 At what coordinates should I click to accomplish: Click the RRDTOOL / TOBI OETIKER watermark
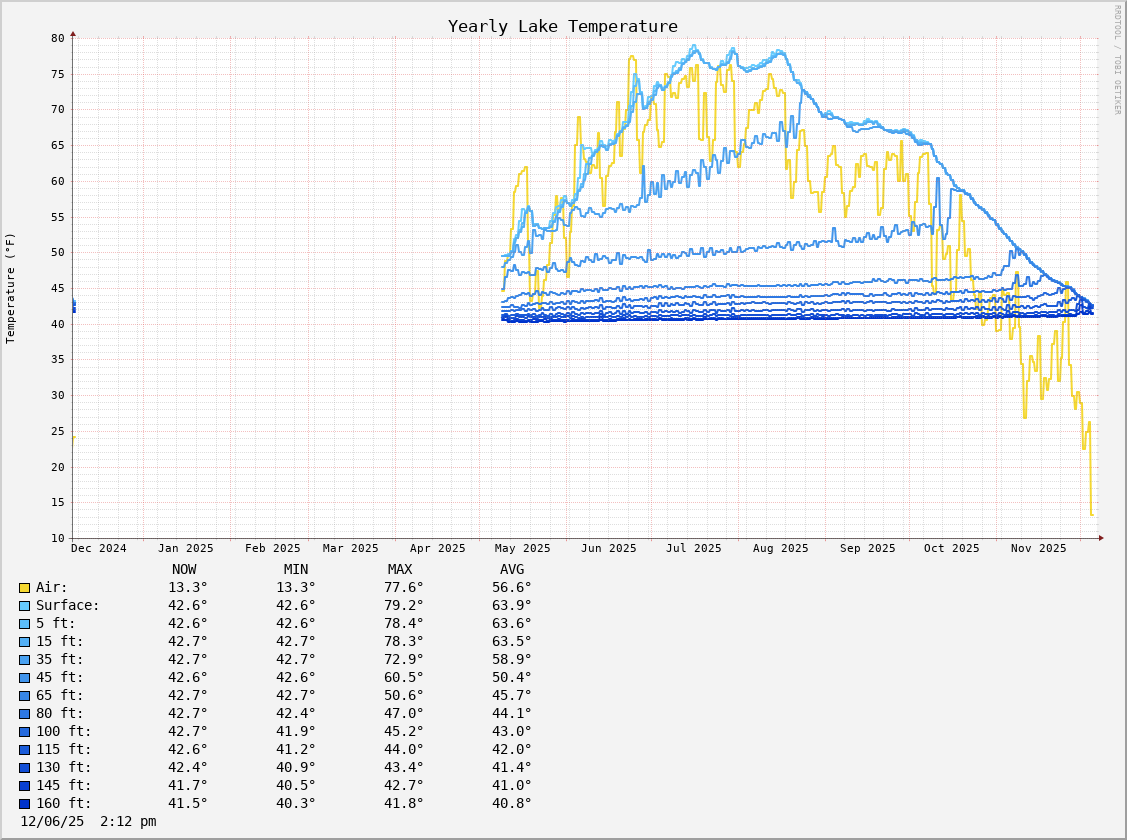tap(1117, 60)
